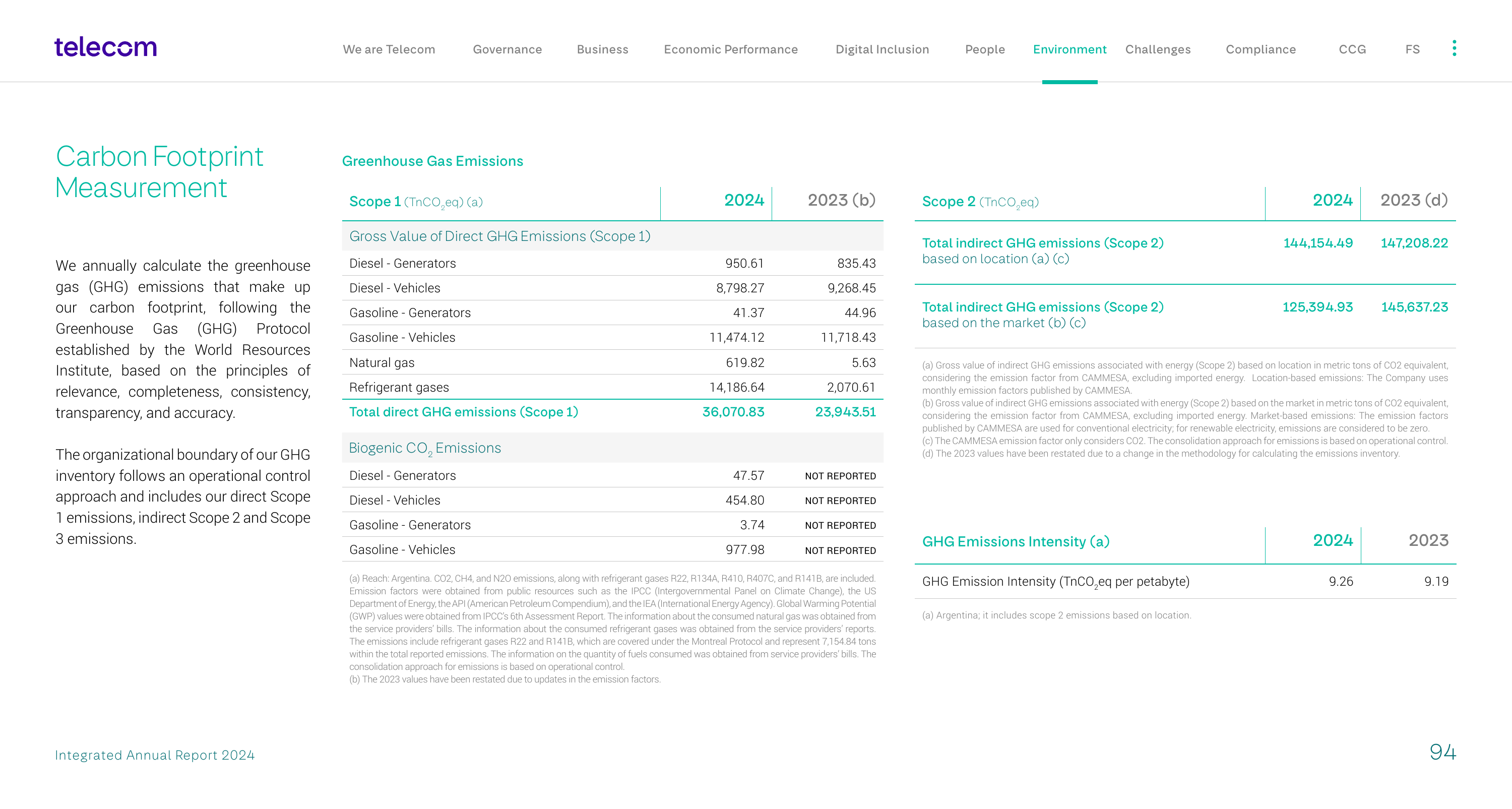Click the Biogenic CO2 Emissions subheading
The width and height of the screenshot is (1512, 809).
click(425, 449)
